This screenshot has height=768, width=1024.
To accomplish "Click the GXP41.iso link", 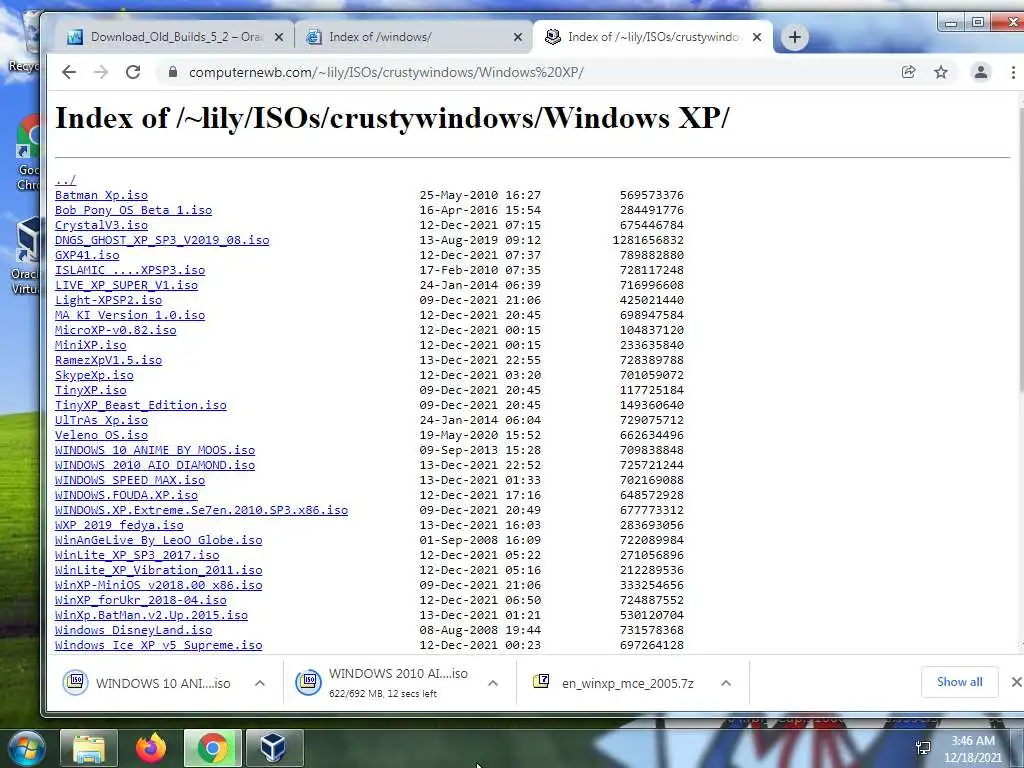I will [x=87, y=255].
